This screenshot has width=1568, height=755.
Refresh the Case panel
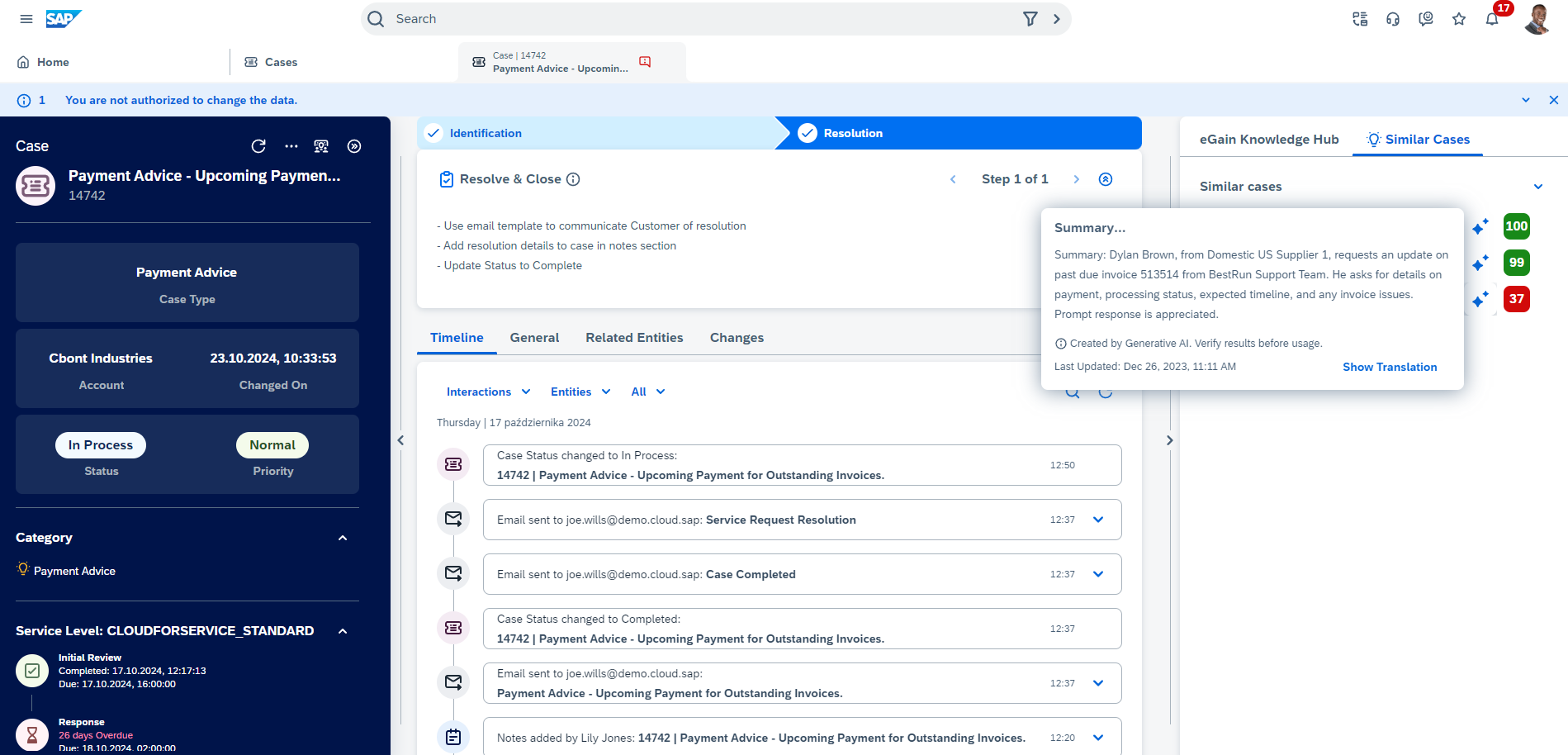258,146
